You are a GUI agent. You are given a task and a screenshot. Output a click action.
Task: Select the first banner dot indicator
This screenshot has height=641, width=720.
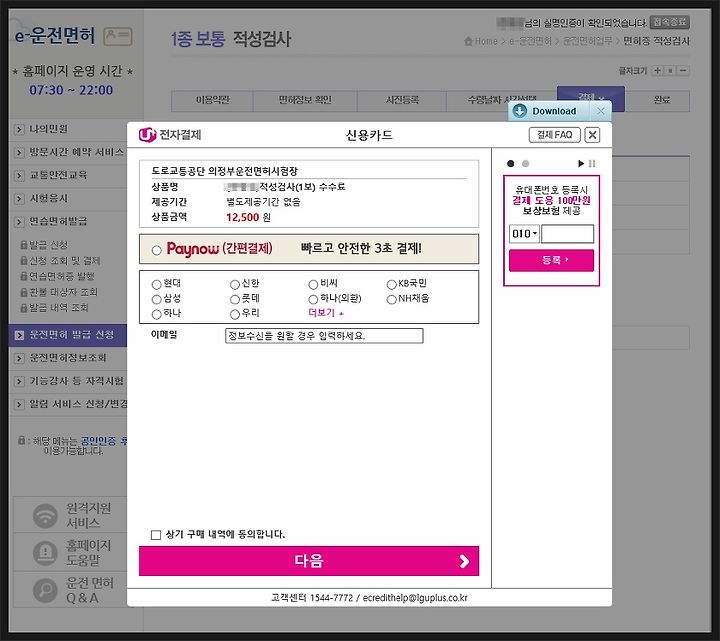511,163
